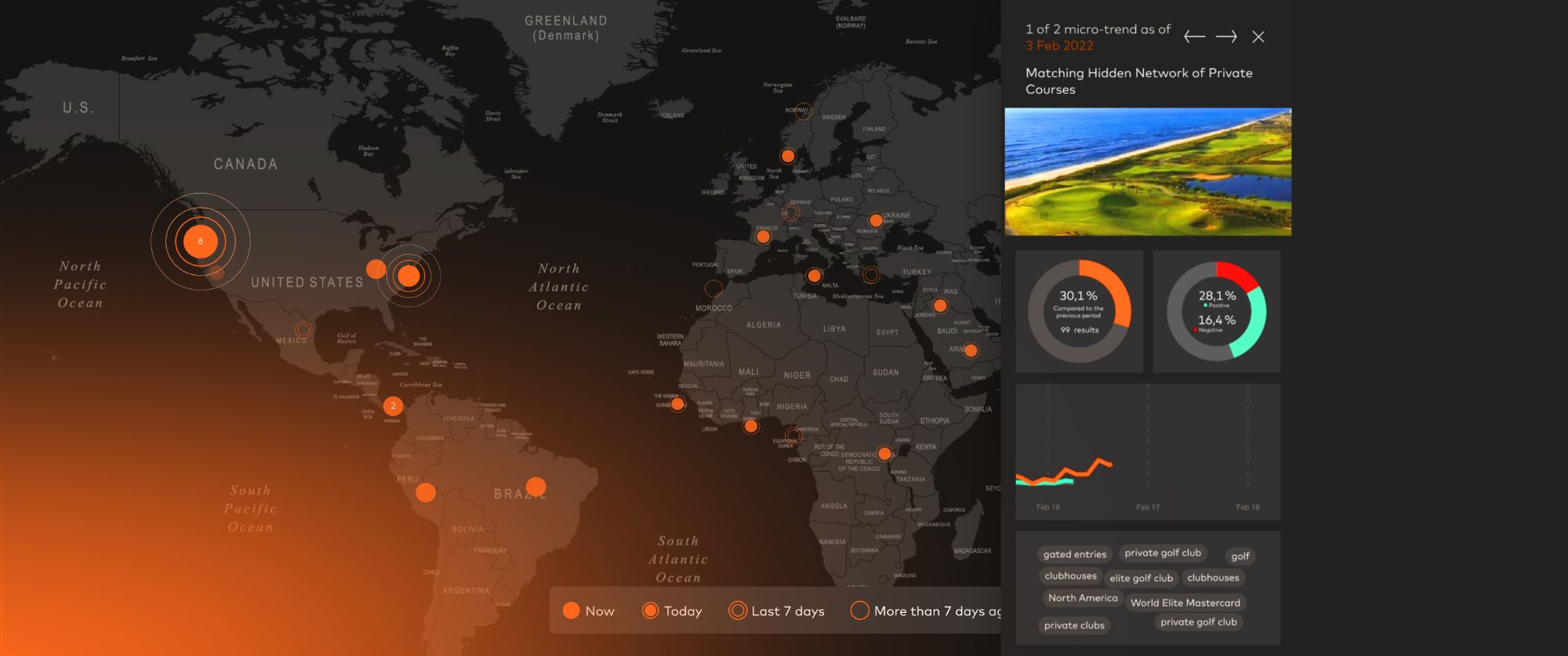Viewport: 1568px width, 656px height.
Task: Go to the next micro-trend arrow
Action: (x=1226, y=37)
